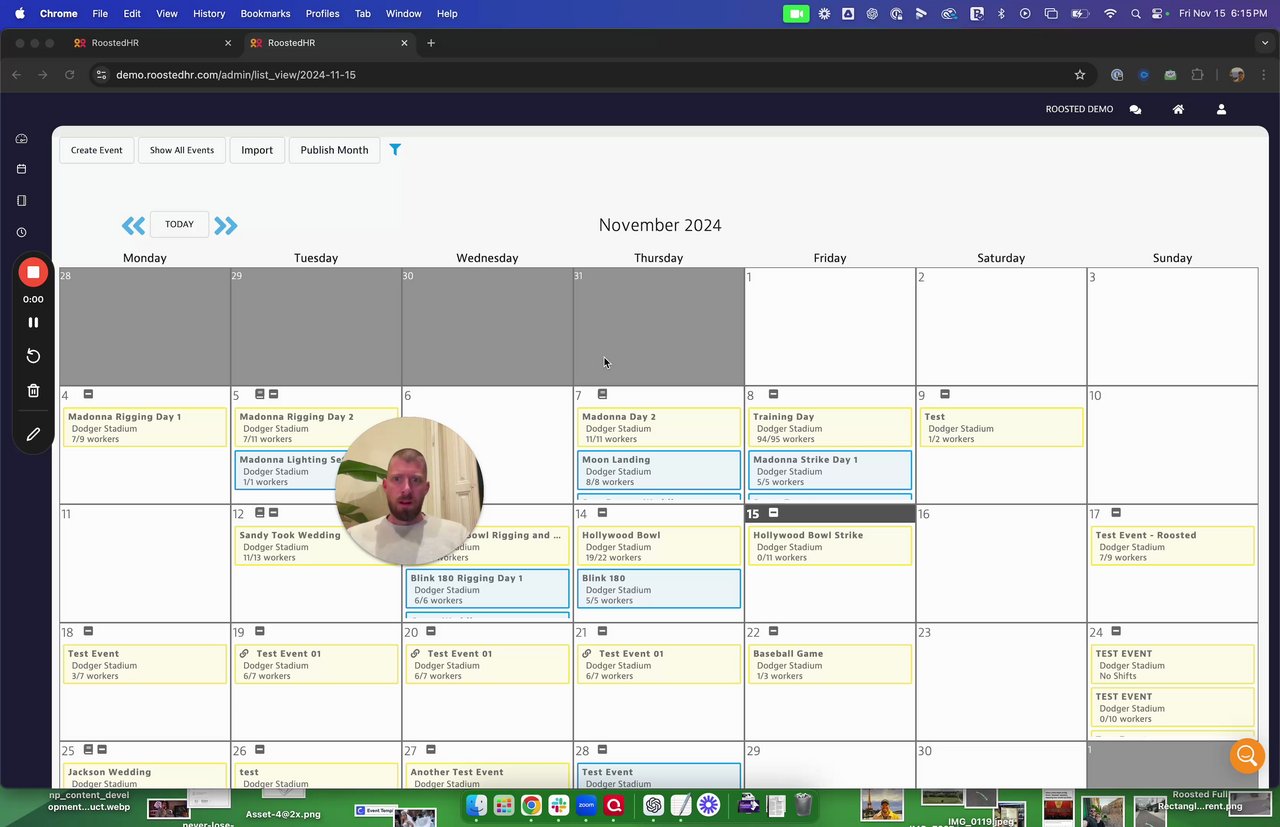Click the presenter webcam bubble
The image size is (1280, 827).
409,491
